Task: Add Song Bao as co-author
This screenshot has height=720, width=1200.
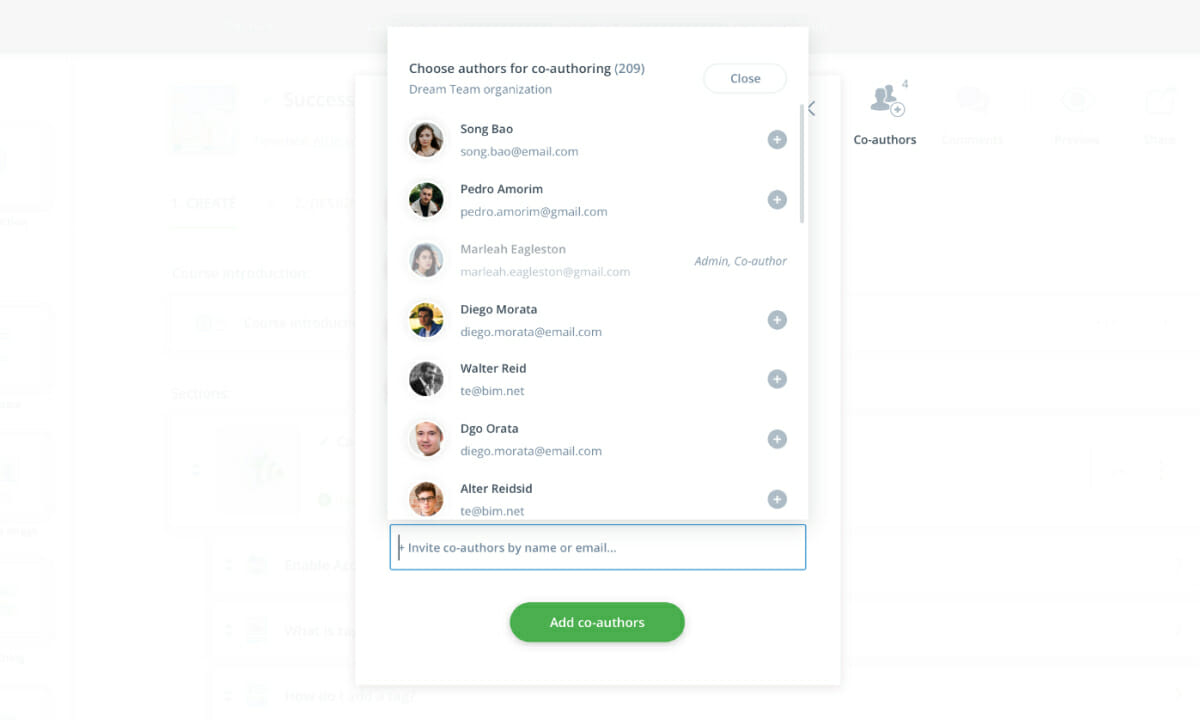Action: point(777,140)
